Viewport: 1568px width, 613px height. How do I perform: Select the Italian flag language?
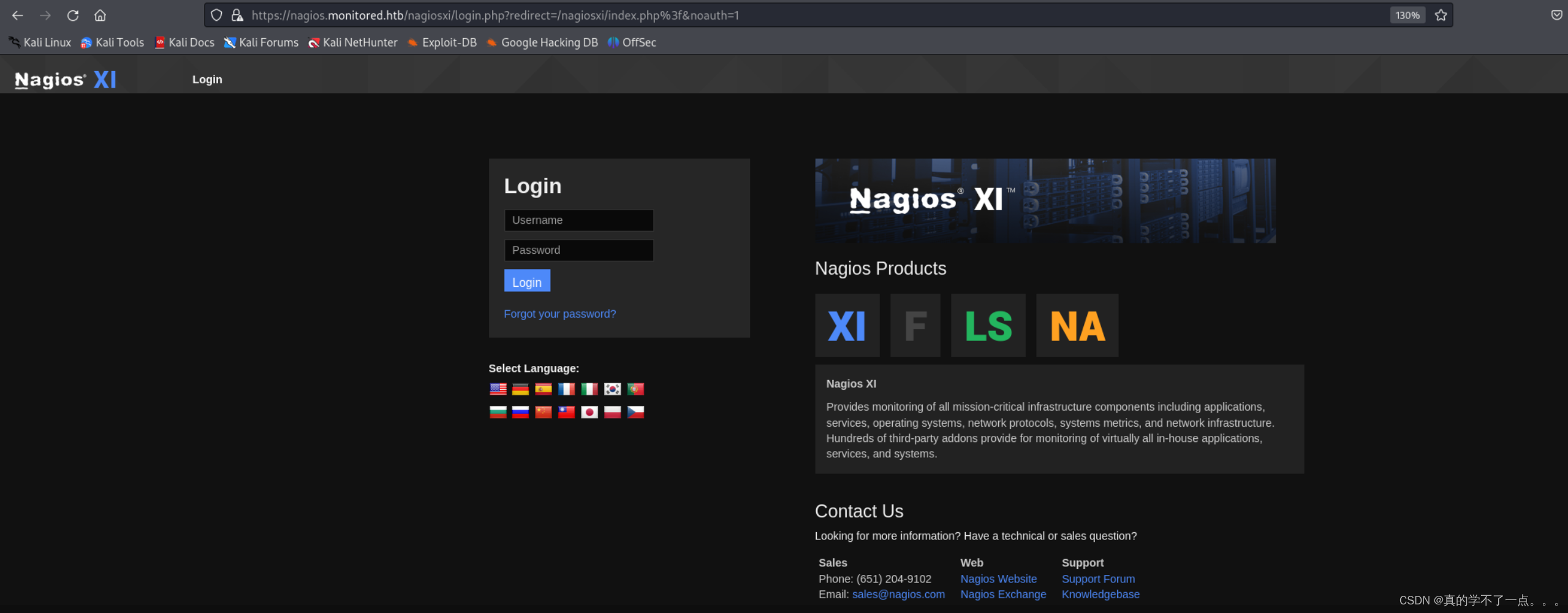point(589,389)
